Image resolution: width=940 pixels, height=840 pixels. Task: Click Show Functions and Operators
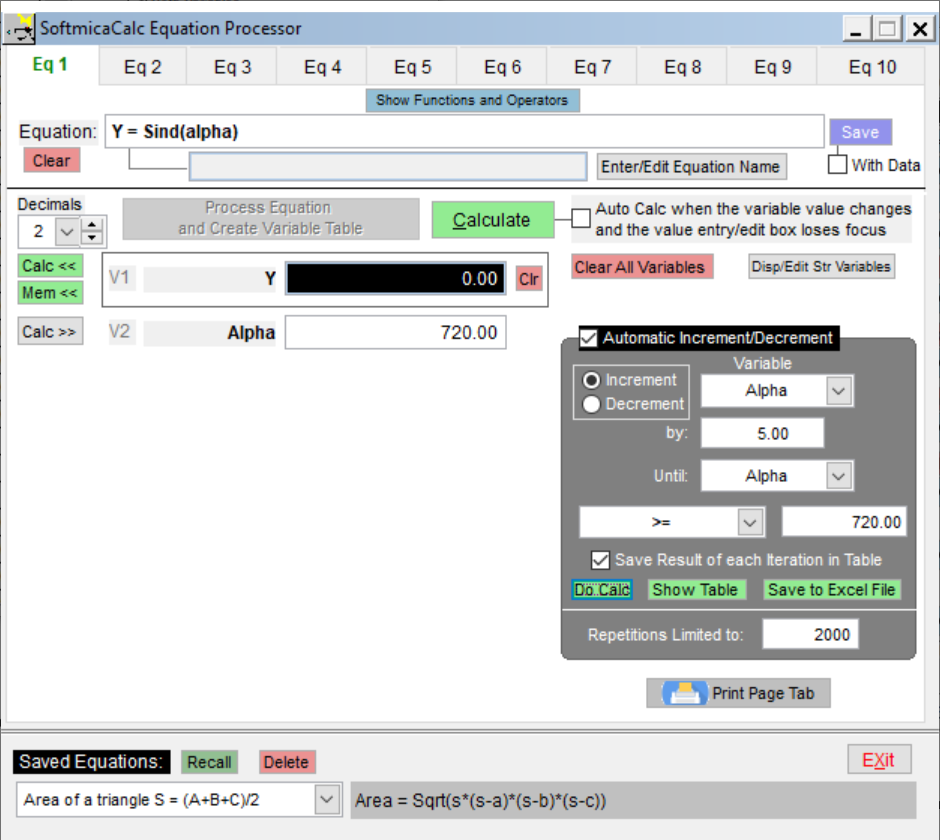(x=472, y=100)
